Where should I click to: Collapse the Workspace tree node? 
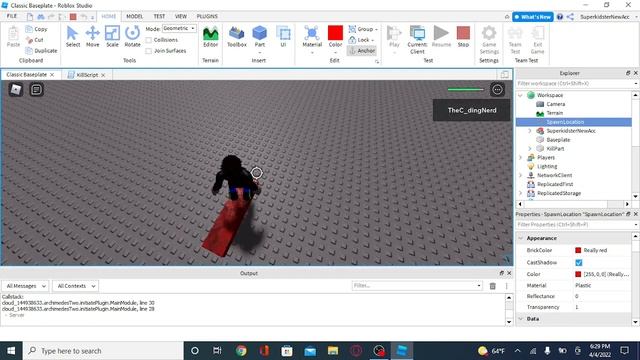pos(520,95)
